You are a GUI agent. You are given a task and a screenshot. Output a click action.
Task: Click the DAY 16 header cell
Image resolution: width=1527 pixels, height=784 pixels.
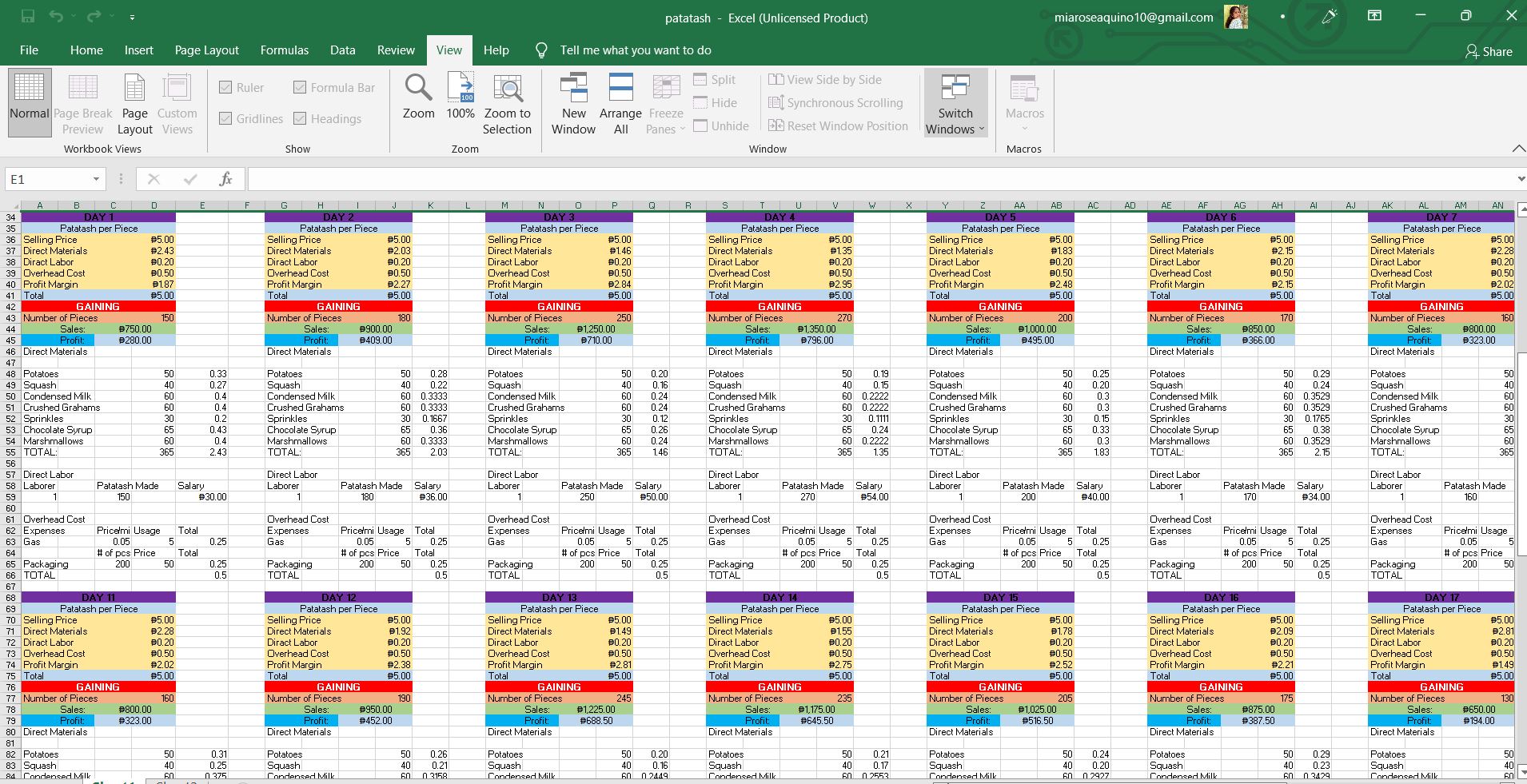(x=1221, y=598)
